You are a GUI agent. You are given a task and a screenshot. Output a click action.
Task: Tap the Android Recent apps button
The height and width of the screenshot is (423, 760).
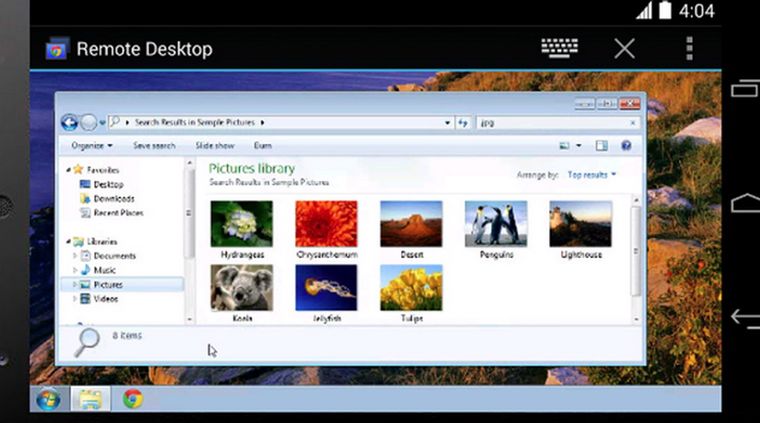(x=745, y=88)
